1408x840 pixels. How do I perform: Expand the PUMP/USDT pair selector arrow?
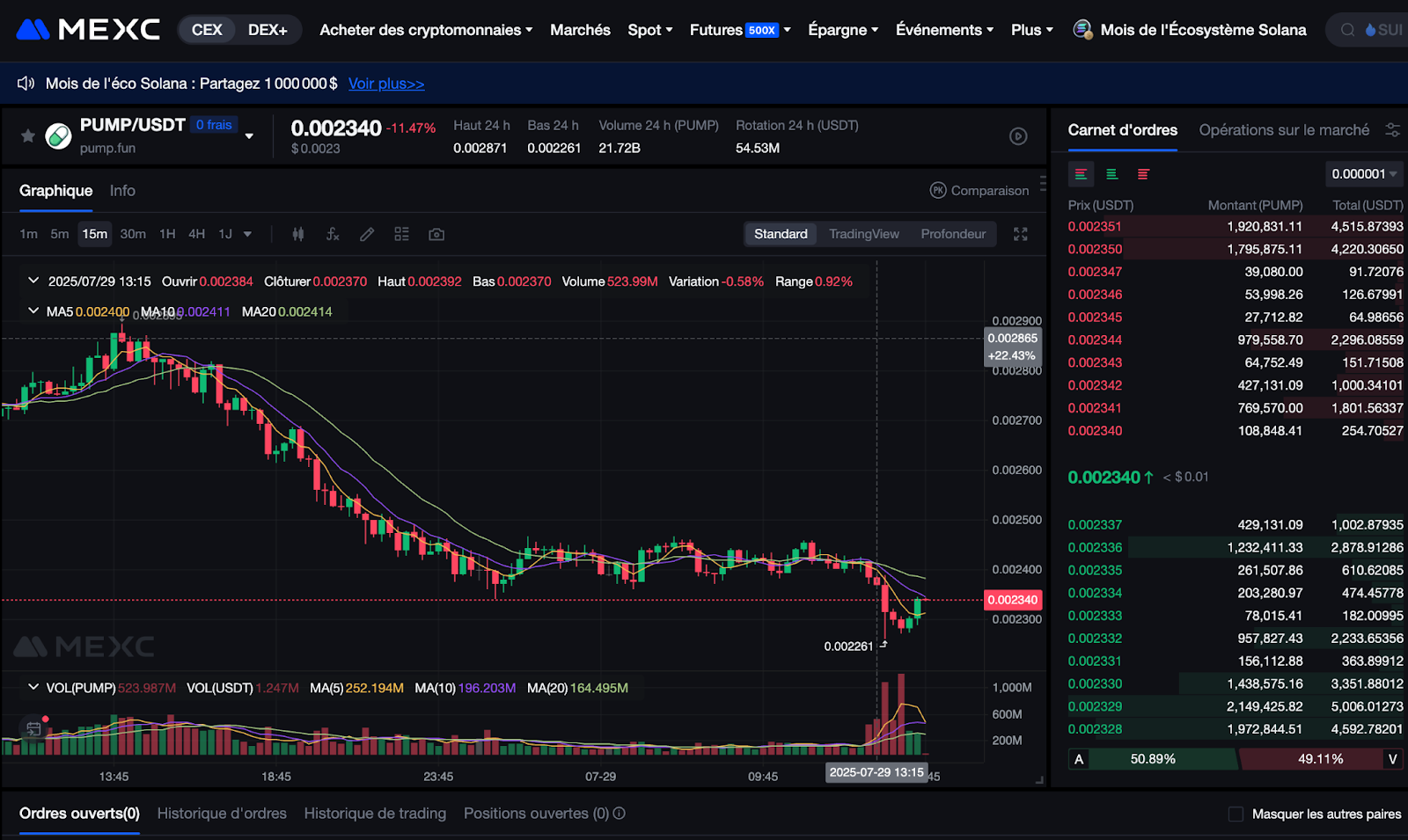(x=250, y=135)
